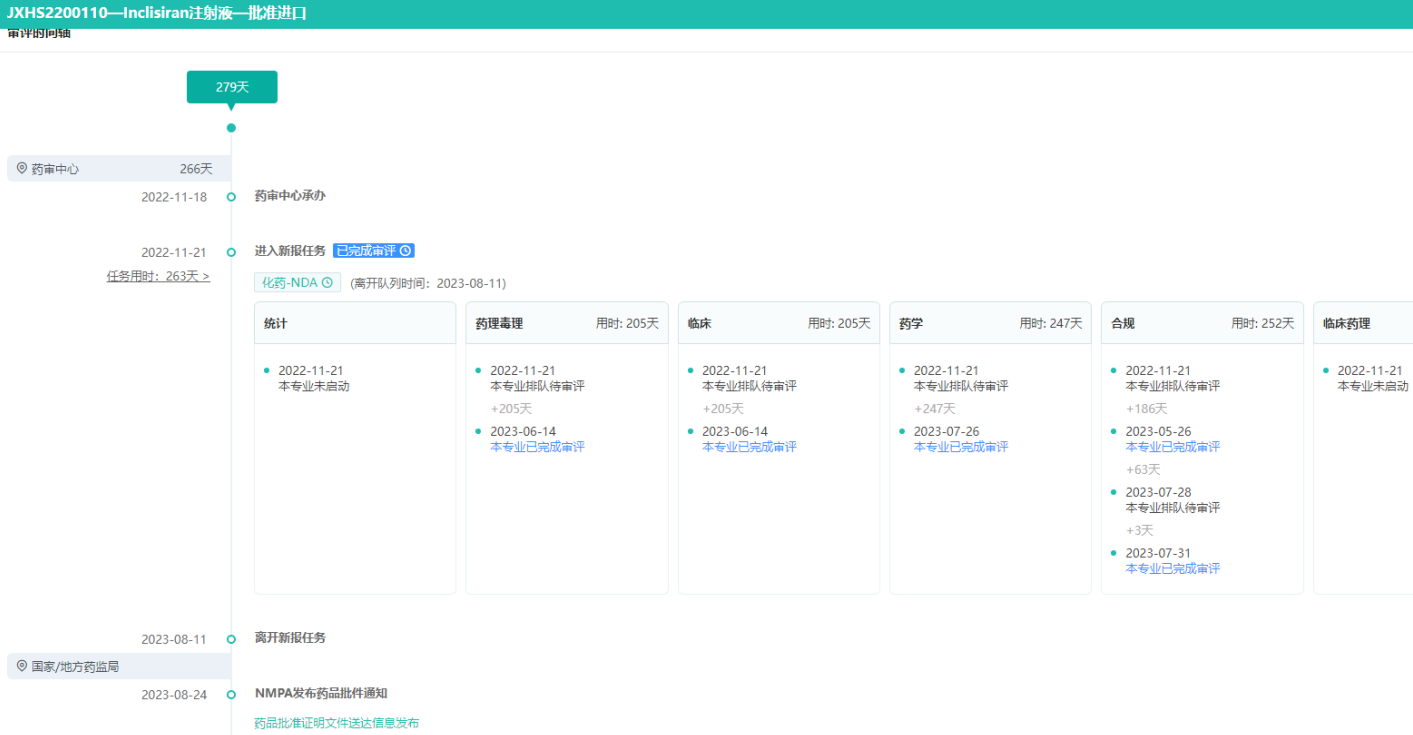Screen dimensions: 1413x735
Task: Select the 统计 review card header
Action: tap(355, 324)
